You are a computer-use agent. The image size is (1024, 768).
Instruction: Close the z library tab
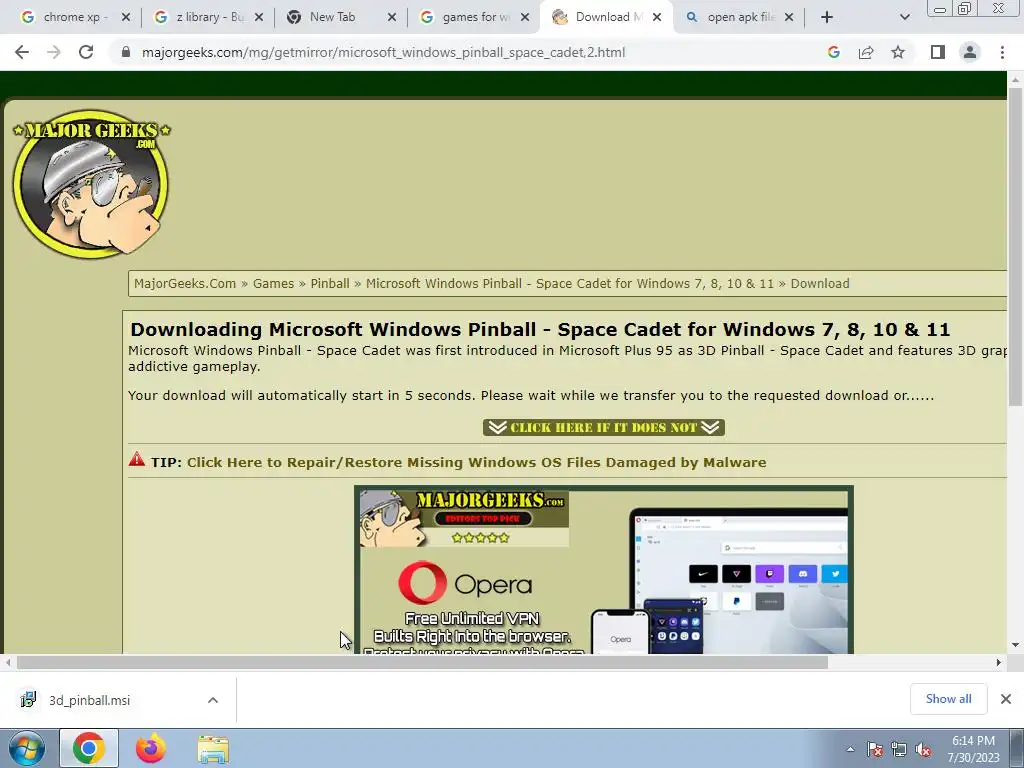coord(259,18)
